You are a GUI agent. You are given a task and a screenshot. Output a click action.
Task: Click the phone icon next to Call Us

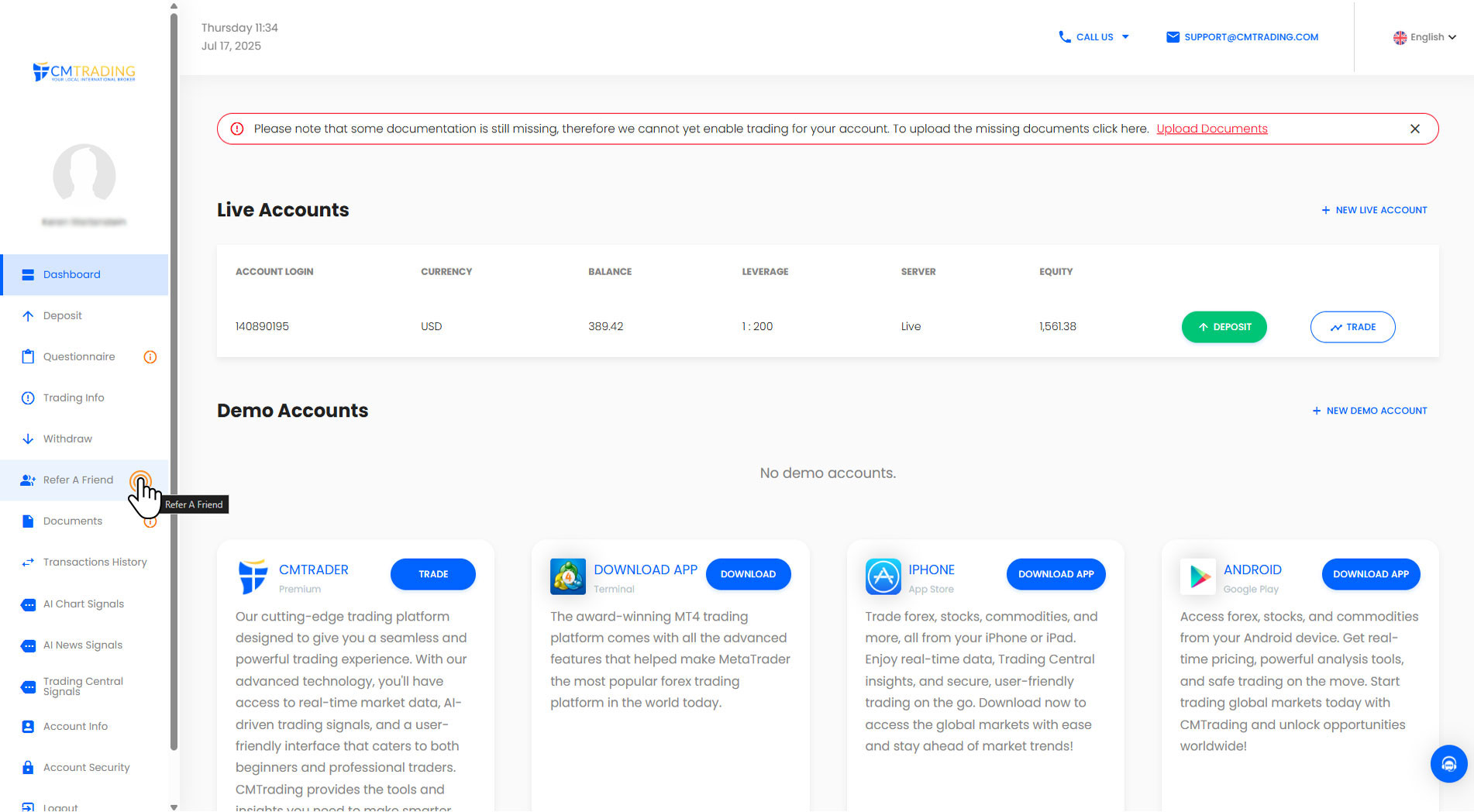click(1065, 36)
